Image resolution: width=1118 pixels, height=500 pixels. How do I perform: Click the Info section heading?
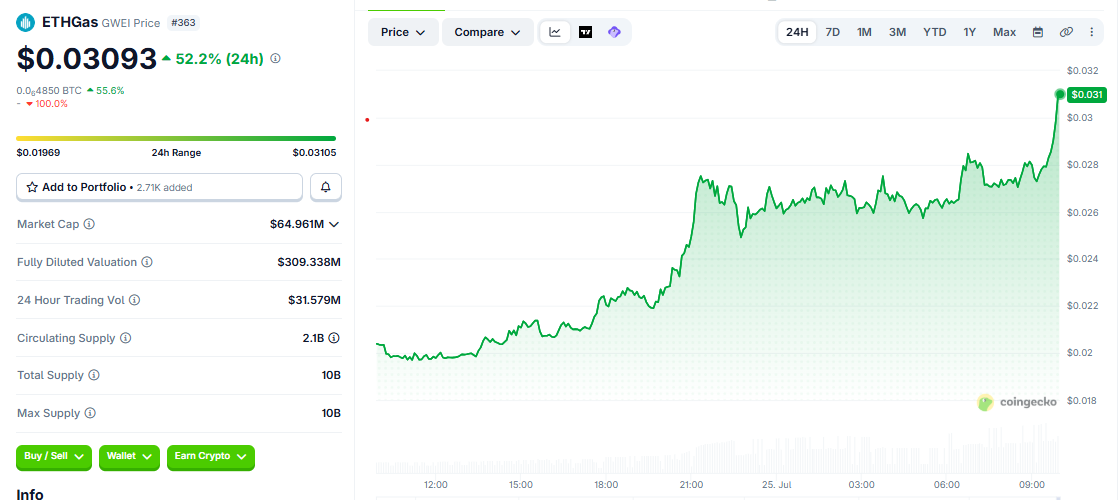[30, 494]
